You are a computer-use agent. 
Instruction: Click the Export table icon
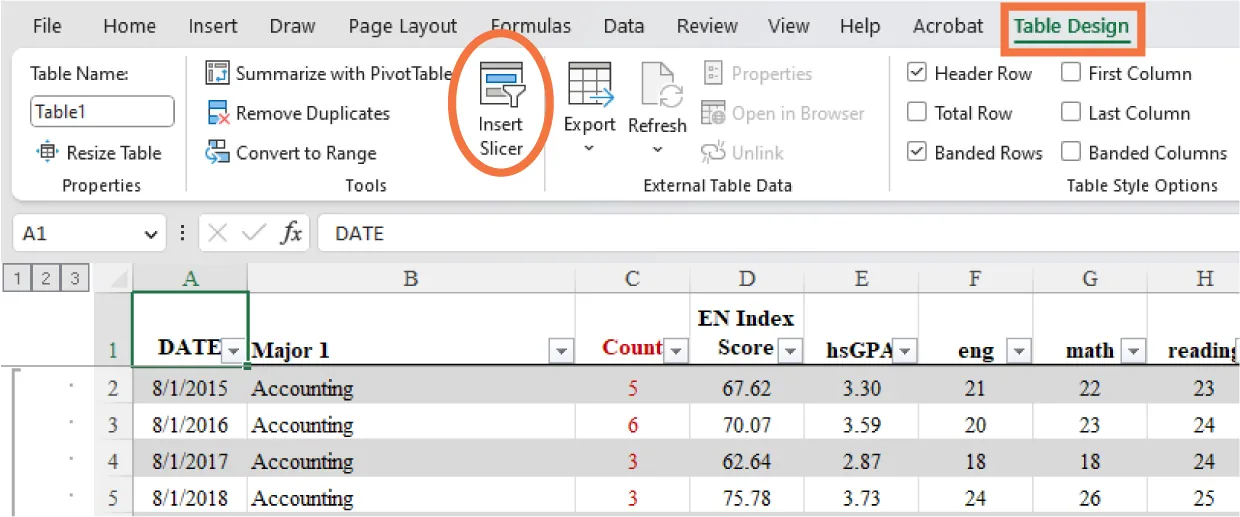(x=589, y=85)
